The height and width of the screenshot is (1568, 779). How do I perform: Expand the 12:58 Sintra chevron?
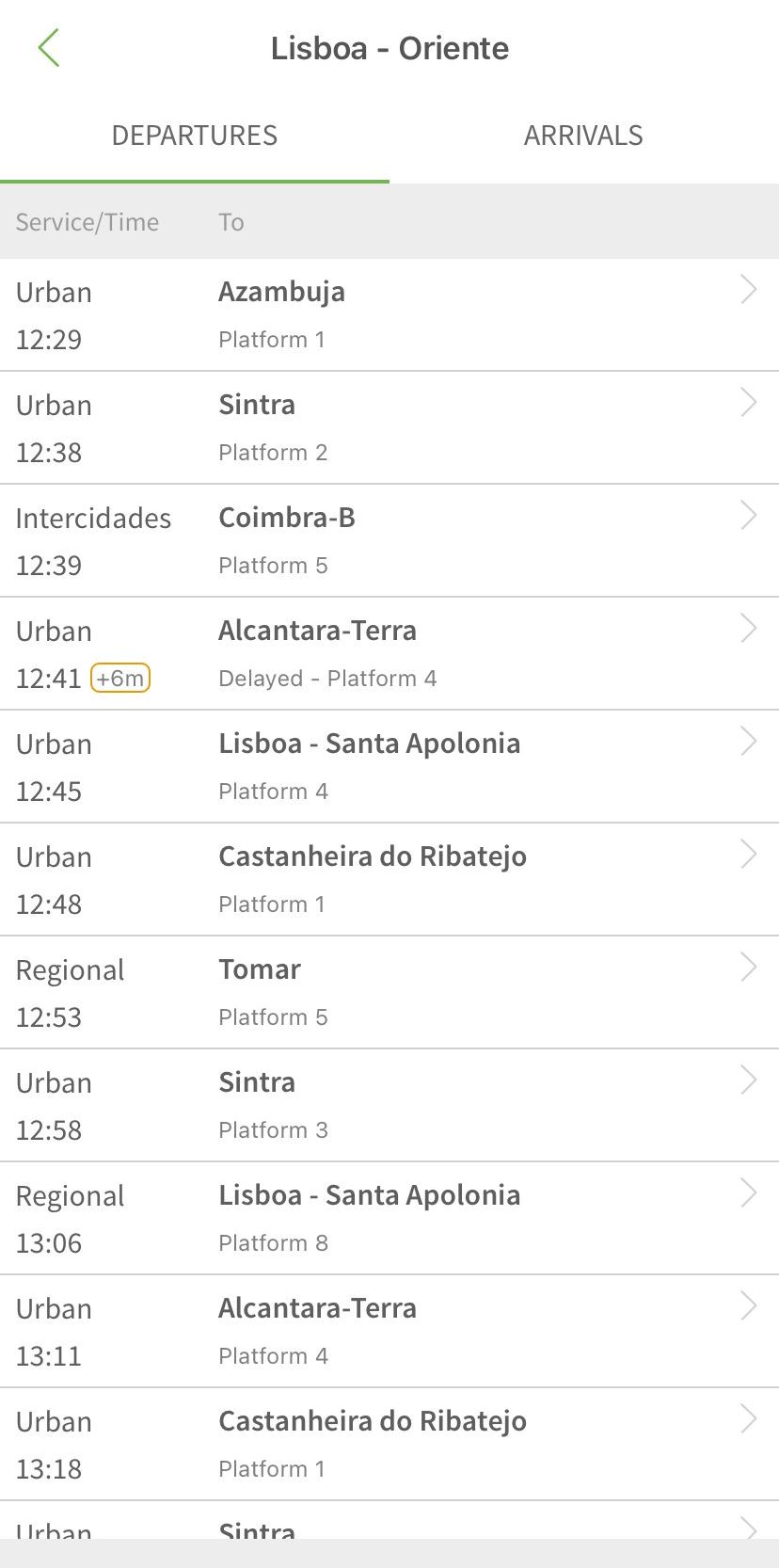(x=748, y=1080)
